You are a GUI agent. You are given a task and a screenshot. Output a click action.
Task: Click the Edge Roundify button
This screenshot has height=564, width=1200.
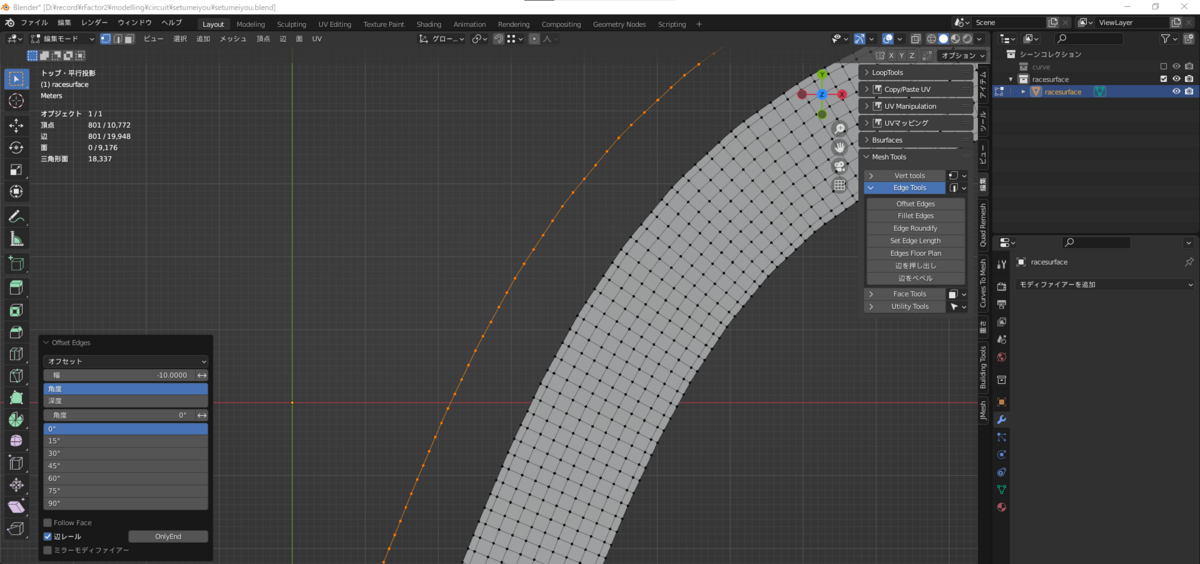(915, 228)
